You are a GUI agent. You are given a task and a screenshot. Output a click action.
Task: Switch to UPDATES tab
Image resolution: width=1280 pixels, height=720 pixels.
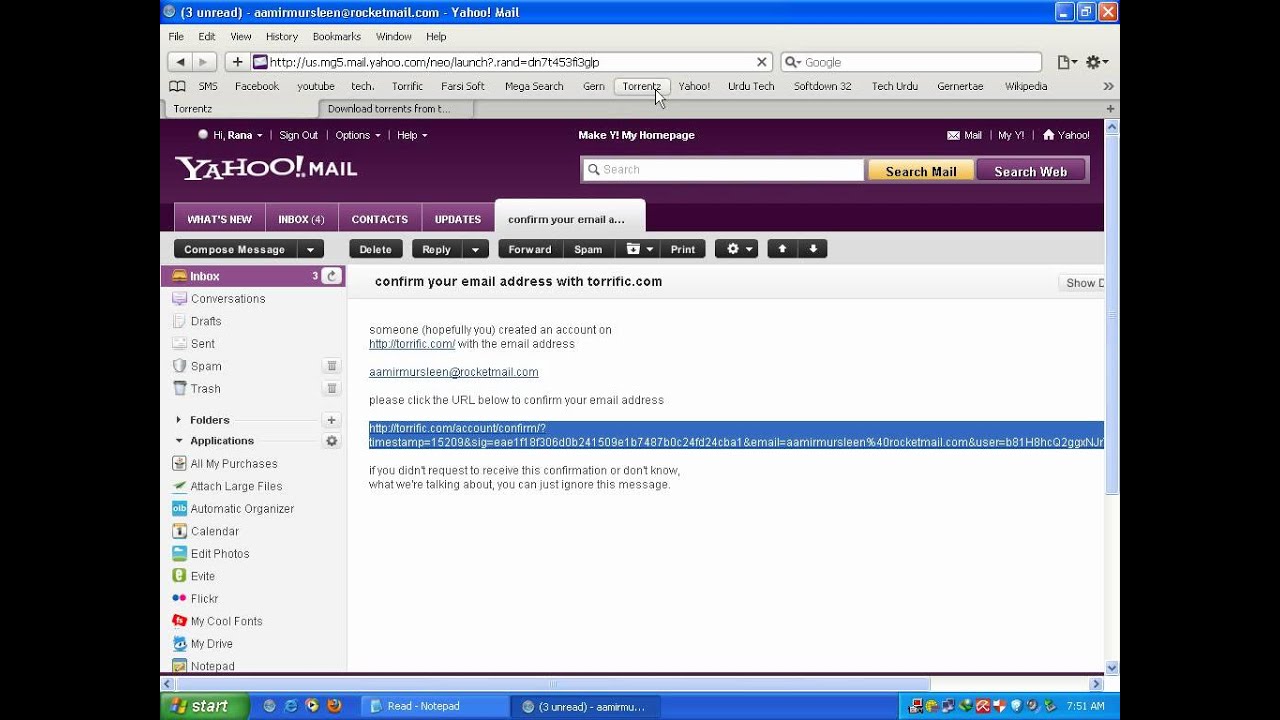tap(458, 219)
